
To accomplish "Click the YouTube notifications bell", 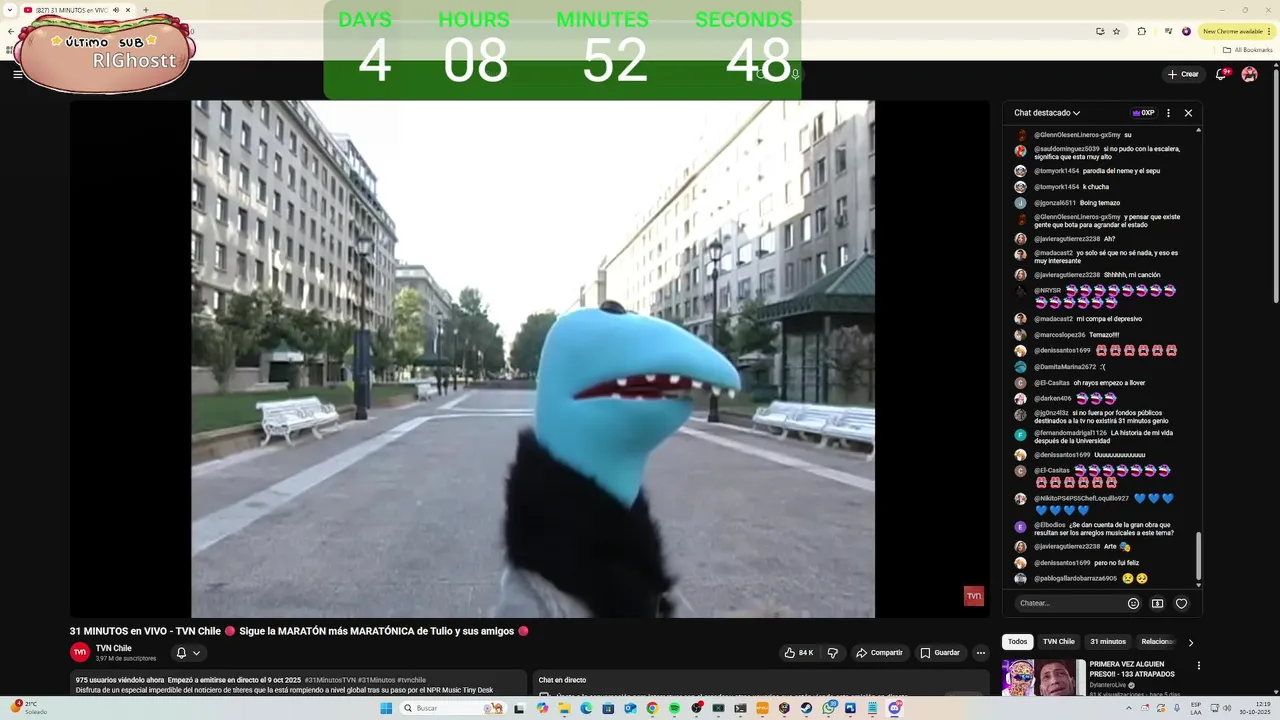I will click(1222, 74).
